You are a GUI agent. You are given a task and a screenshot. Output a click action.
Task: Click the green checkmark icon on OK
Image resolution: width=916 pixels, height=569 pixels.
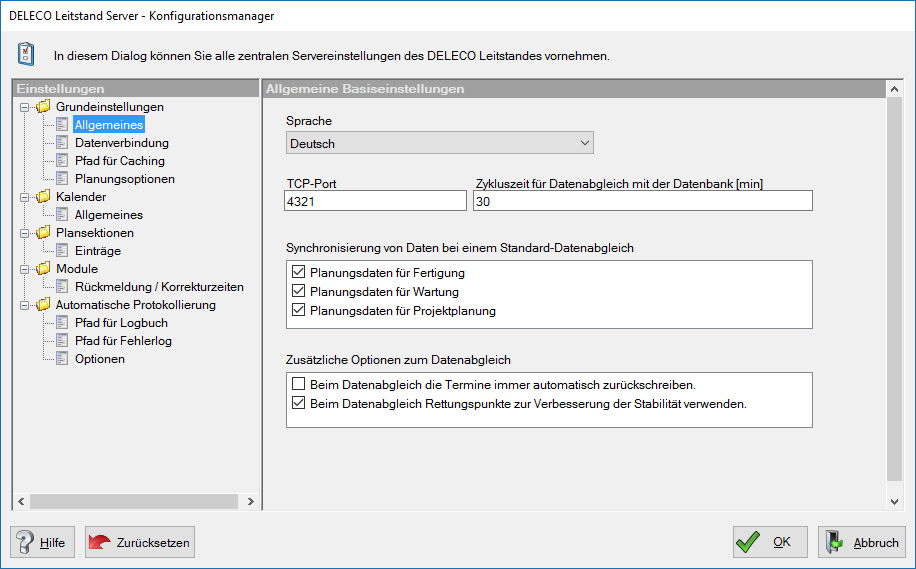(748, 542)
